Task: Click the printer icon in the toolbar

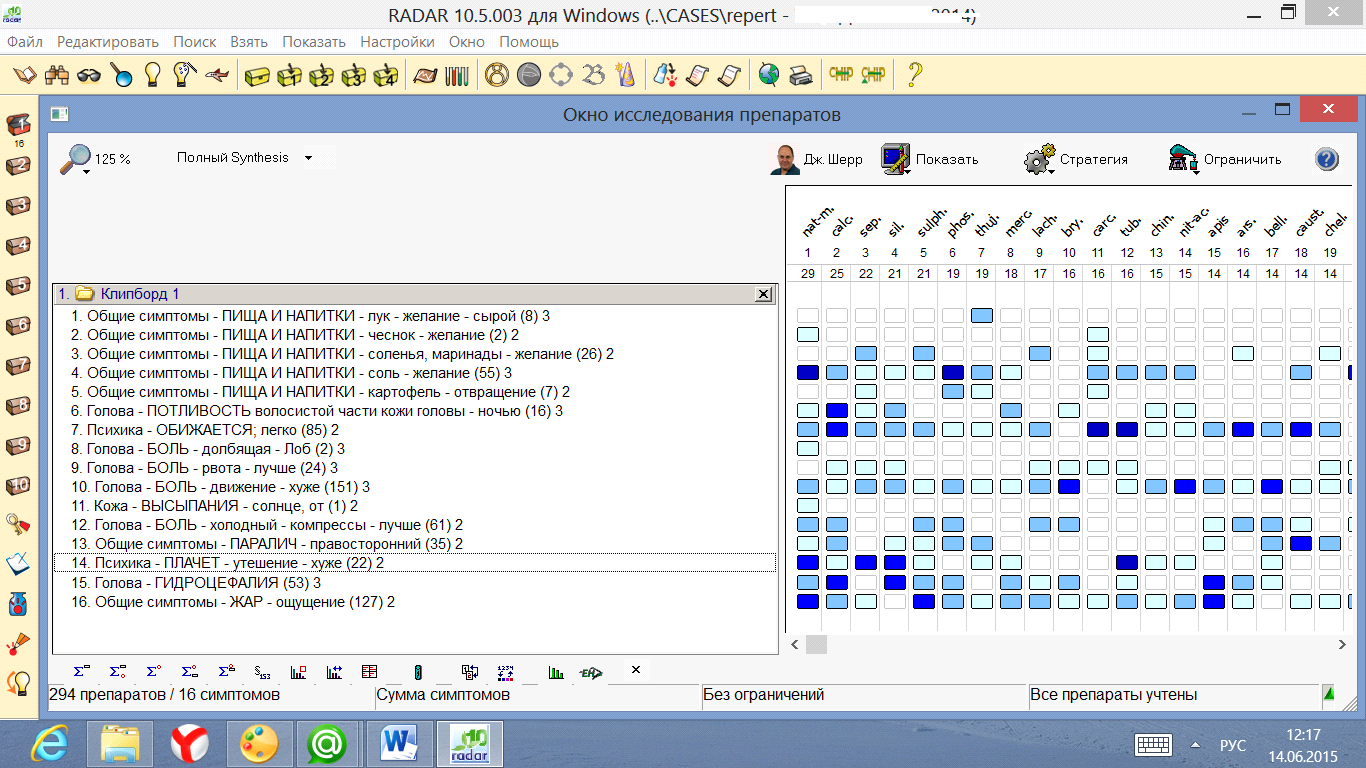Action: [800, 75]
